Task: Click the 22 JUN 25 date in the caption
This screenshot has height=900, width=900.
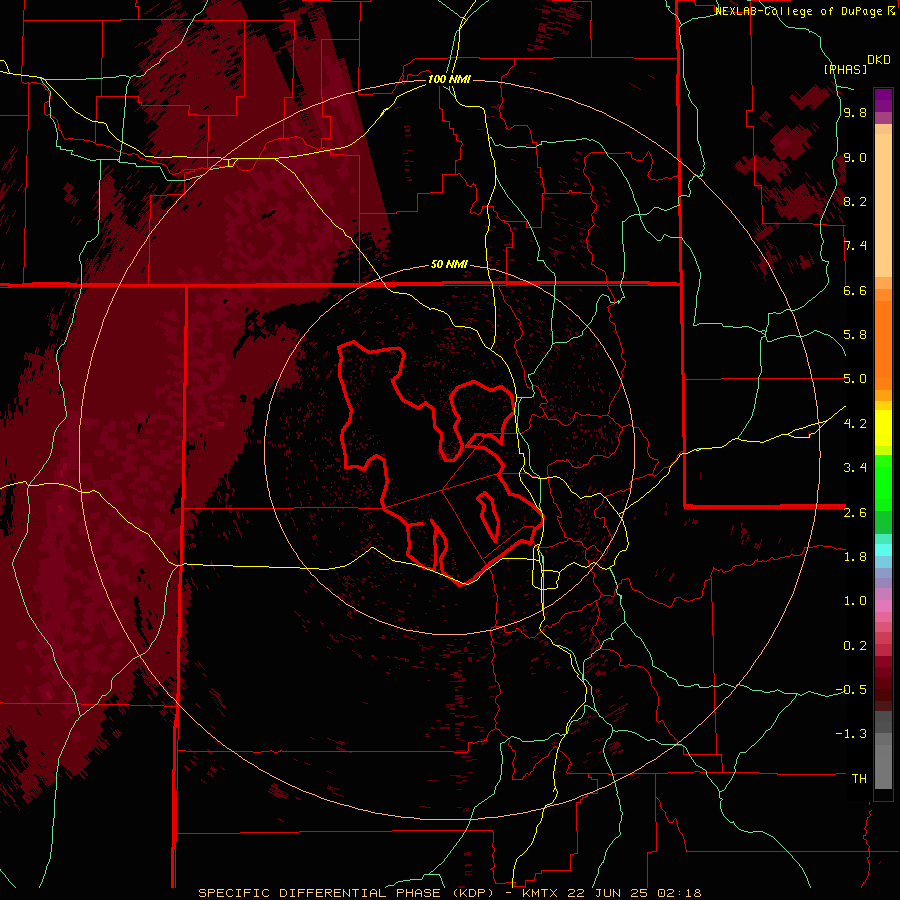Action: coord(606,893)
